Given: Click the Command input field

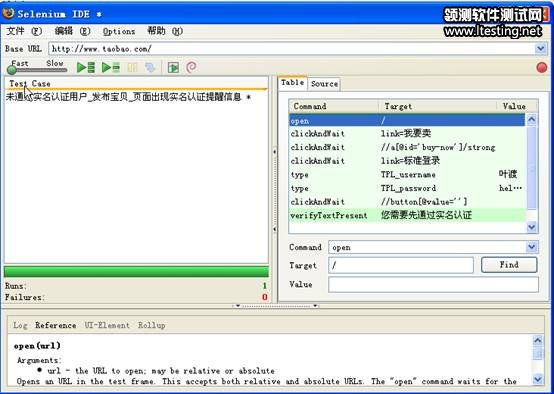Looking at the screenshot, I should pos(428,247).
